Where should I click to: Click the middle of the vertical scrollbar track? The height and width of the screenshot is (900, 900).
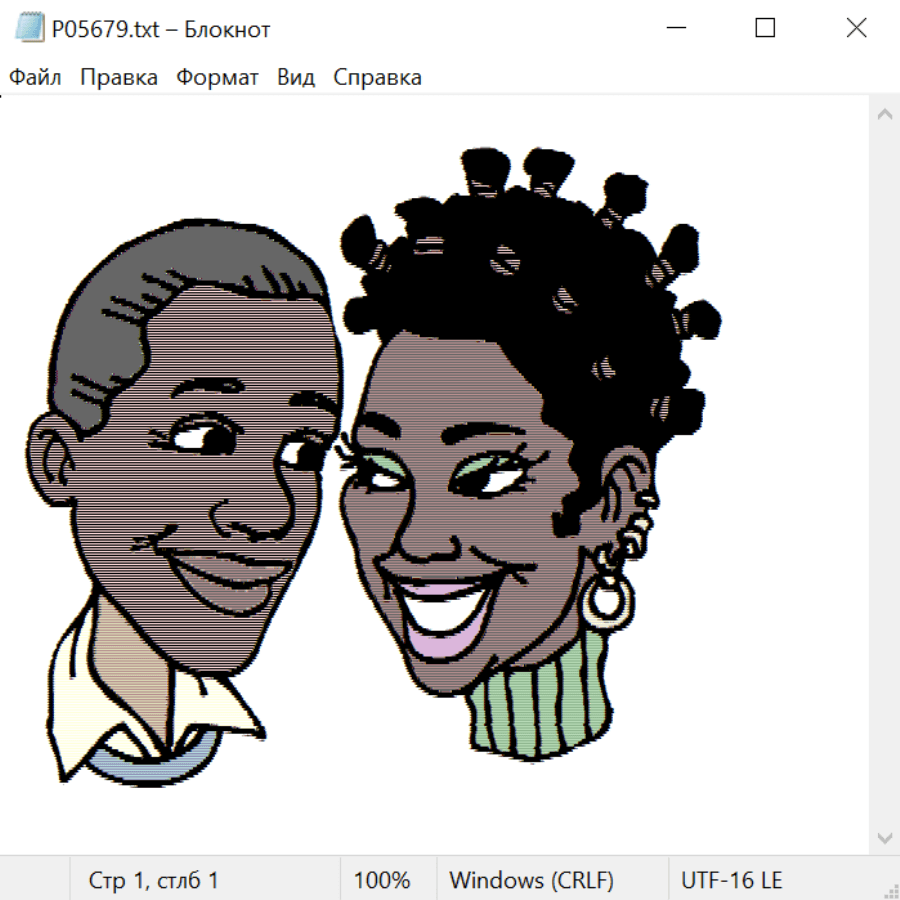pos(884,475)
